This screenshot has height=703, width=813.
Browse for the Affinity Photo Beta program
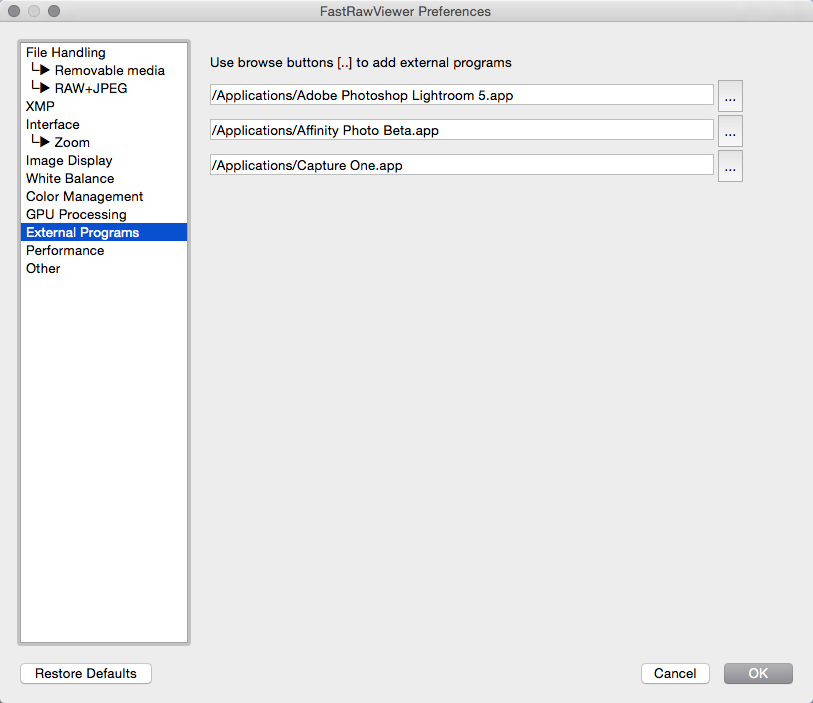coord(730,131)
